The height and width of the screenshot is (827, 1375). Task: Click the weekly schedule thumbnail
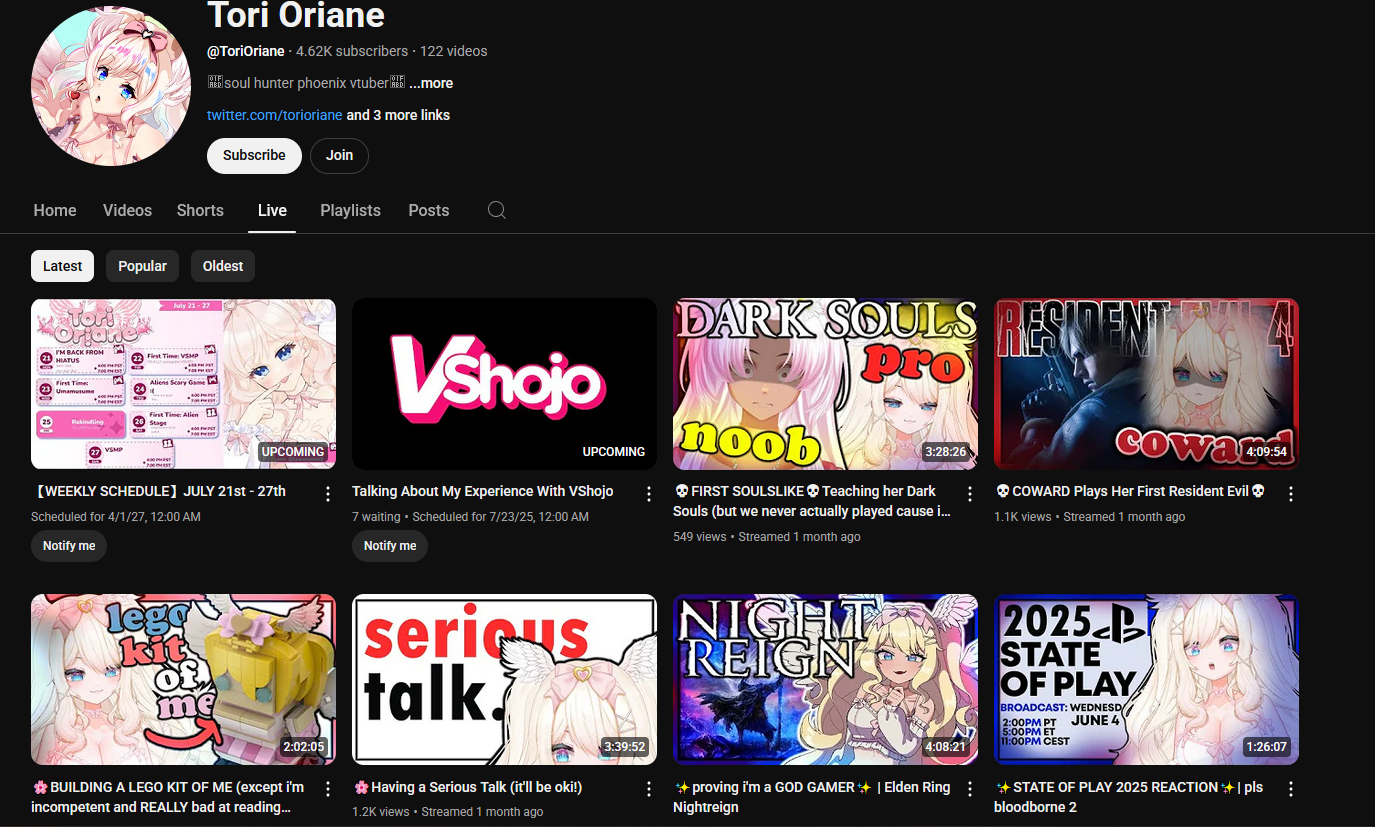[x=183, y=384]
